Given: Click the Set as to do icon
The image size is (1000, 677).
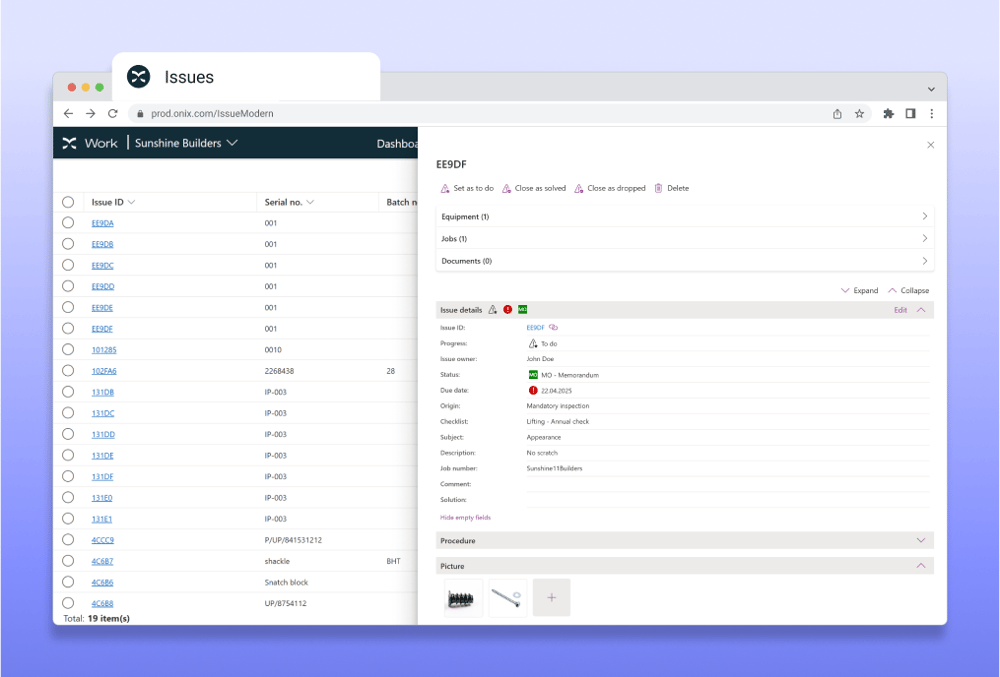Looking at the screenshot, I should pos(445,188).
